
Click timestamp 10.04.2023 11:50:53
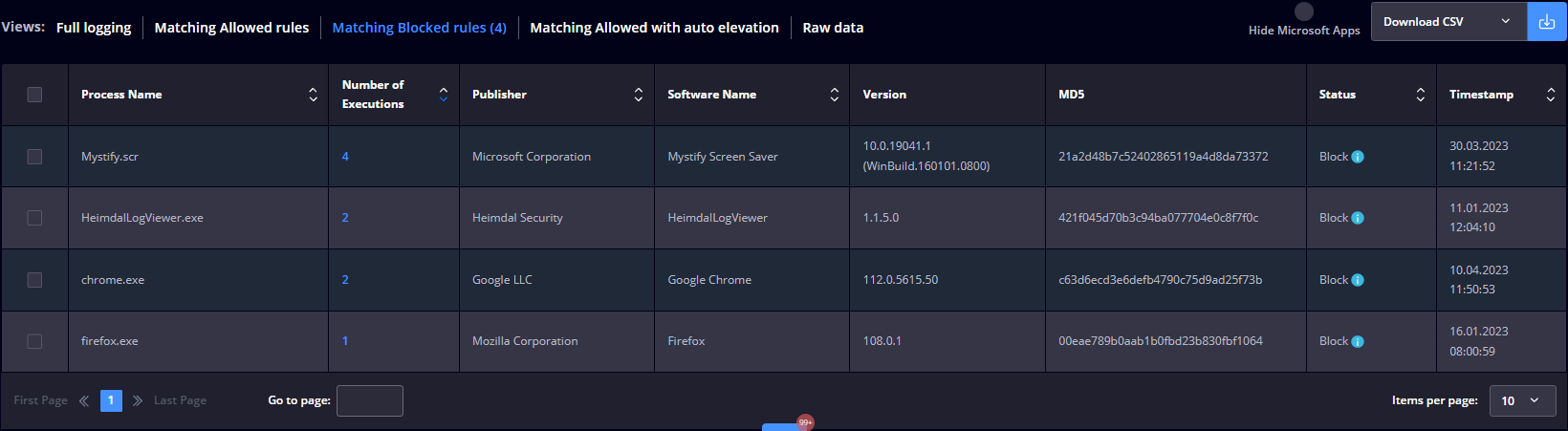pyautogui.click(x=1479, y=280)
